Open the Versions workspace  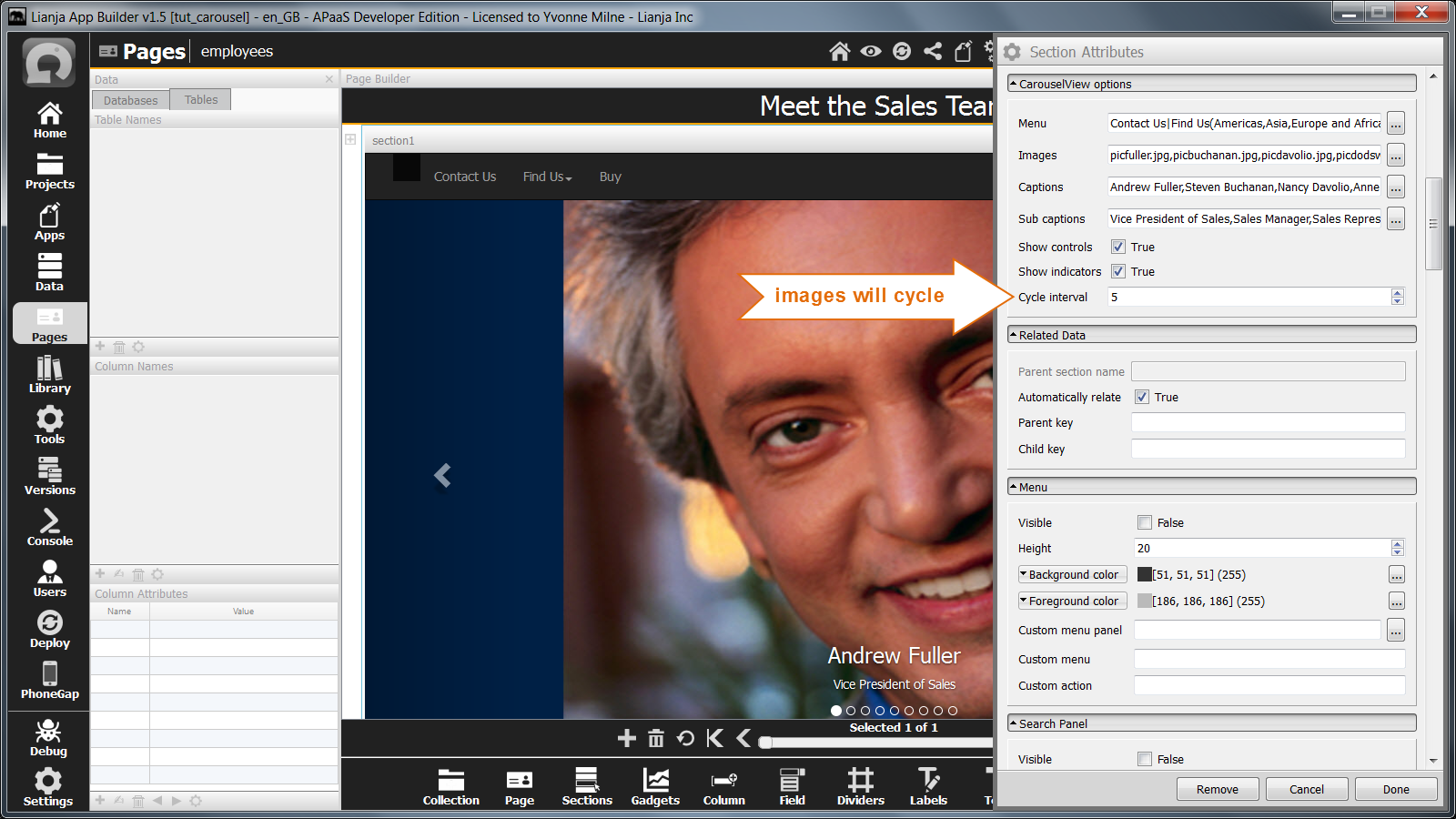pyautogui.click(x=49, y=476)
